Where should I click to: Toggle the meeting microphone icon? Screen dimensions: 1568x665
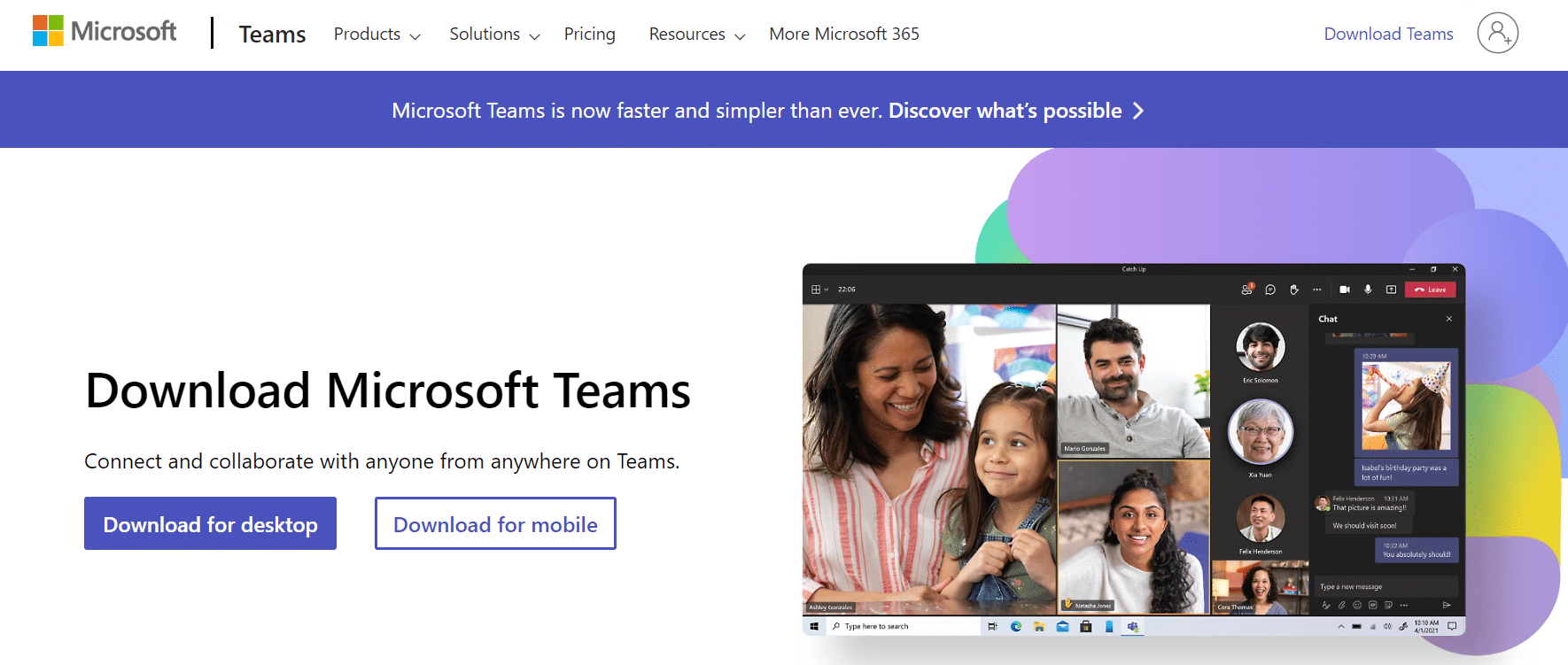1368,290
